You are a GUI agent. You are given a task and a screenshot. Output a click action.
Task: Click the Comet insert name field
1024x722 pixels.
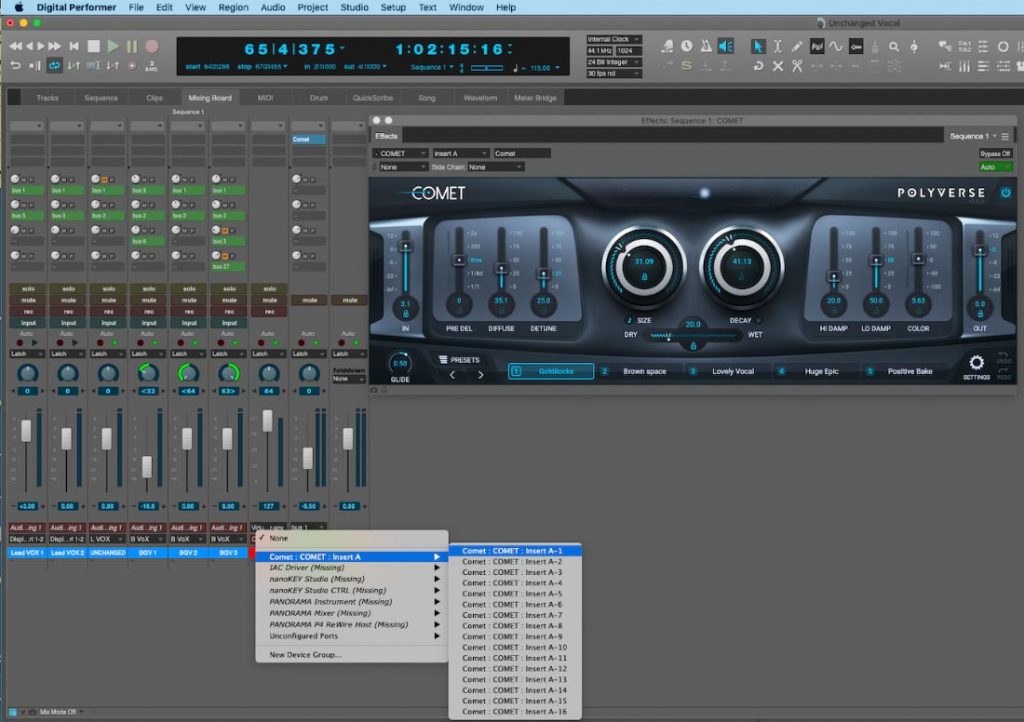[x=521, y=153]
